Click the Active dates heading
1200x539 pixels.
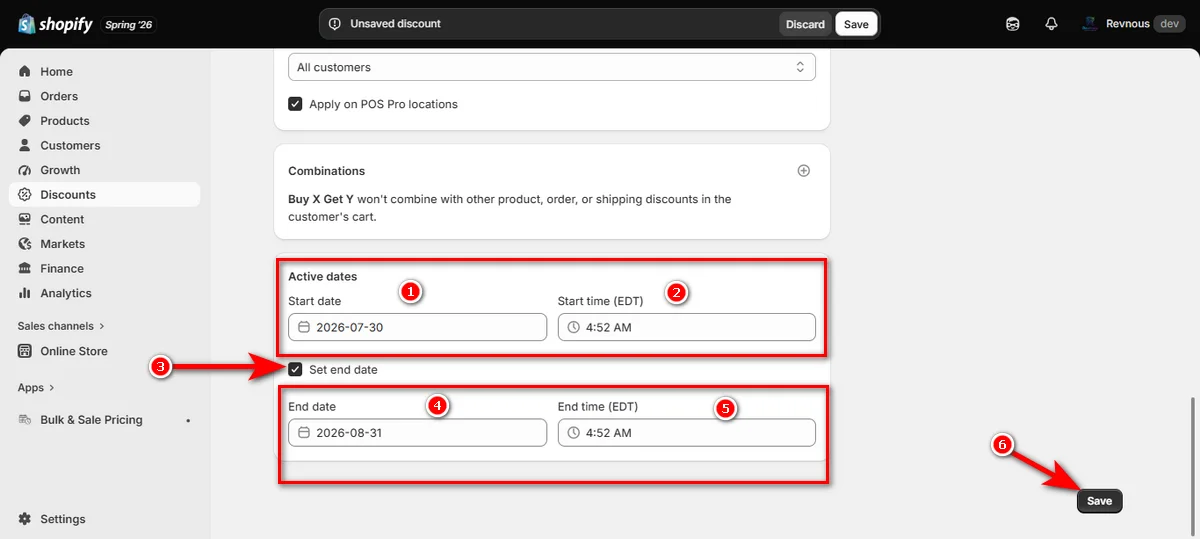click(322, 276)
